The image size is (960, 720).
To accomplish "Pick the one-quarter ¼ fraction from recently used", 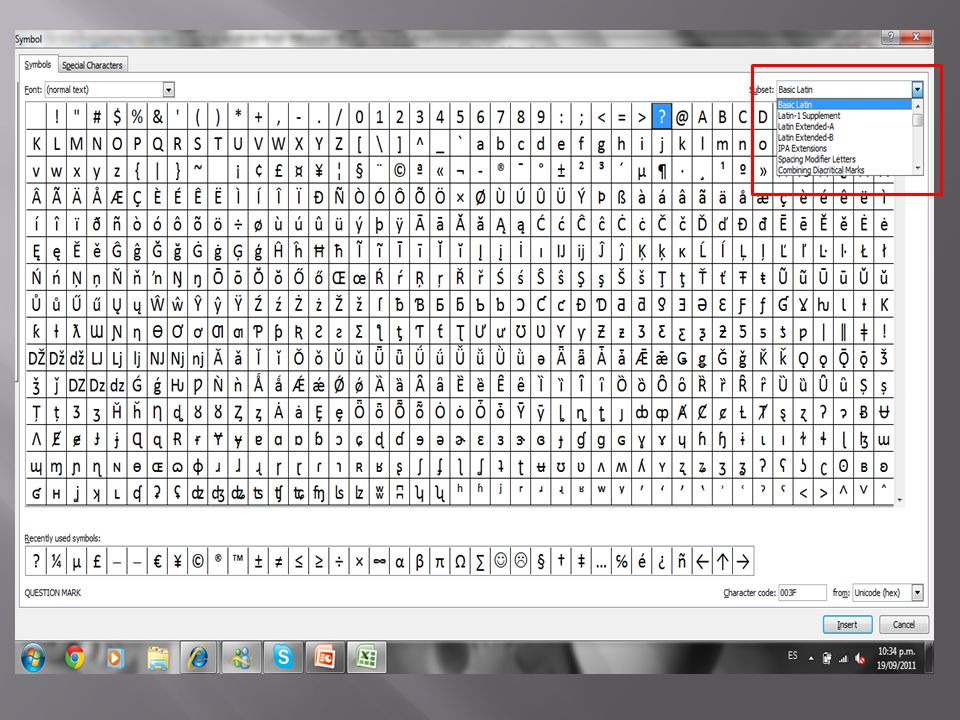I will click(x=56, y=561).
